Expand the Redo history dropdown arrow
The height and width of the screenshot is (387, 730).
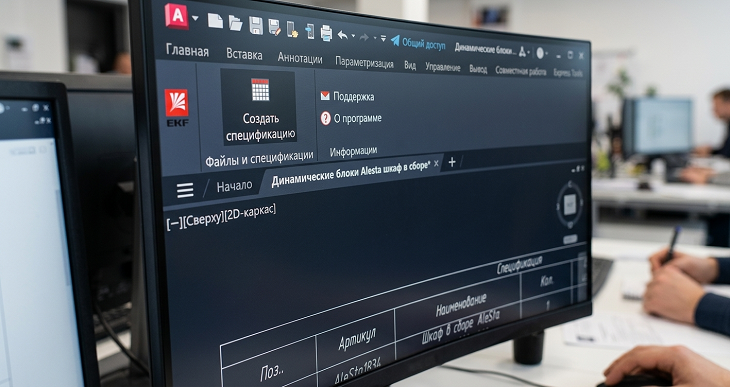pos(375,38)
